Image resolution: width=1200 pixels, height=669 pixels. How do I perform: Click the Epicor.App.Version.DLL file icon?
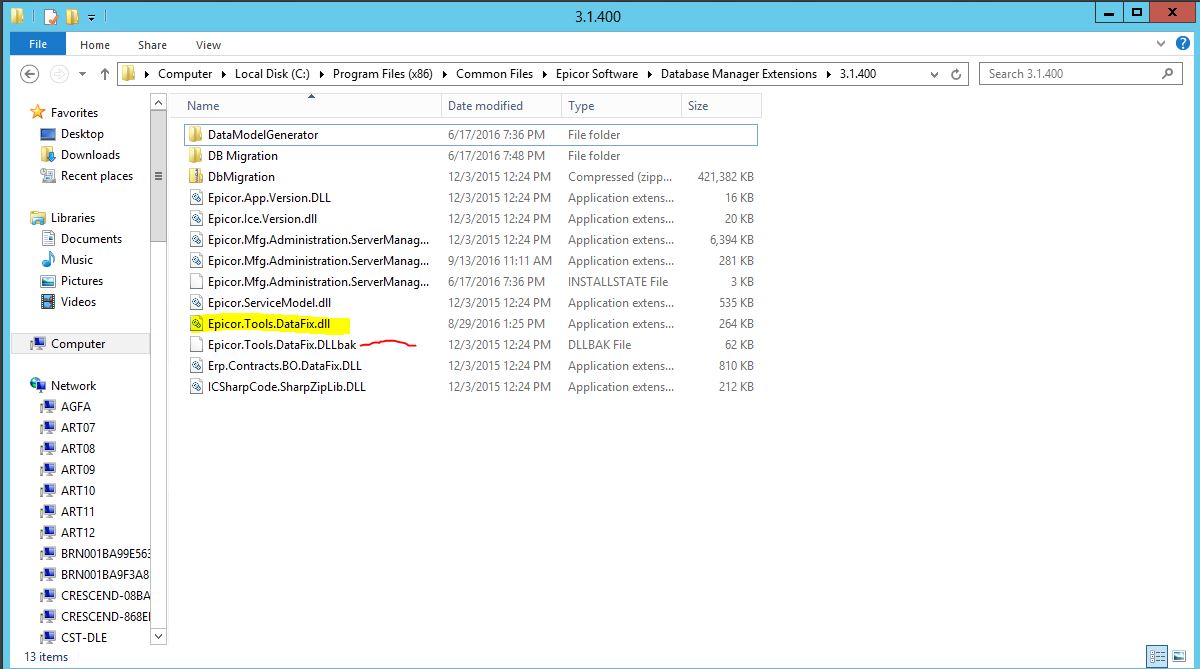[196, 198]
